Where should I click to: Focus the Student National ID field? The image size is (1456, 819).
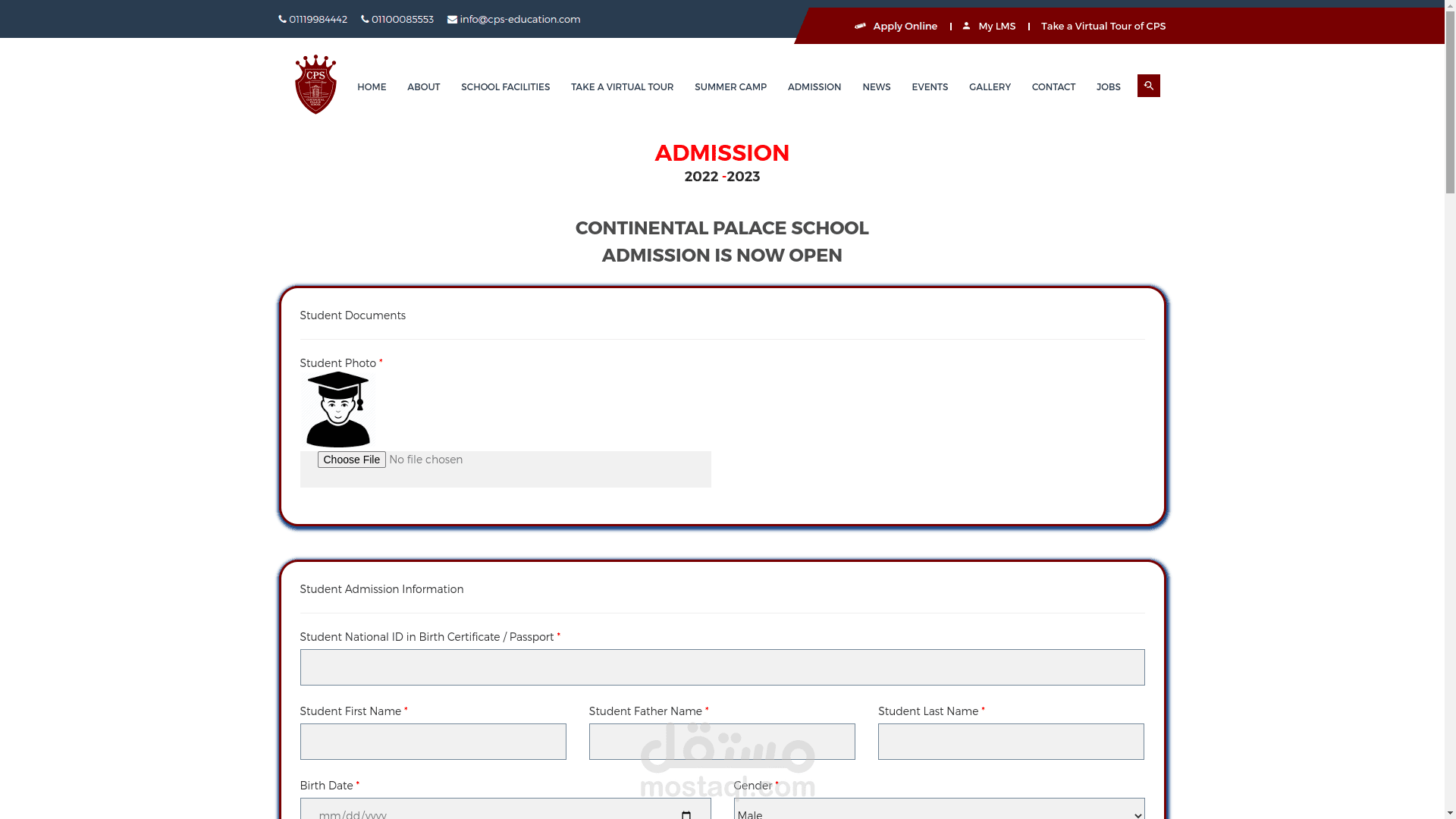pyautogui.click(x=722, y=667)
